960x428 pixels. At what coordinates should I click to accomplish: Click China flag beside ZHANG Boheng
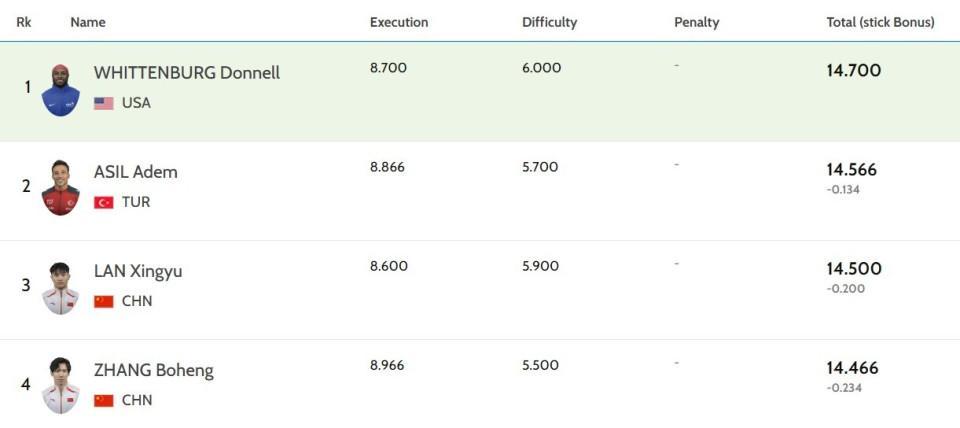tap(104, 400)
